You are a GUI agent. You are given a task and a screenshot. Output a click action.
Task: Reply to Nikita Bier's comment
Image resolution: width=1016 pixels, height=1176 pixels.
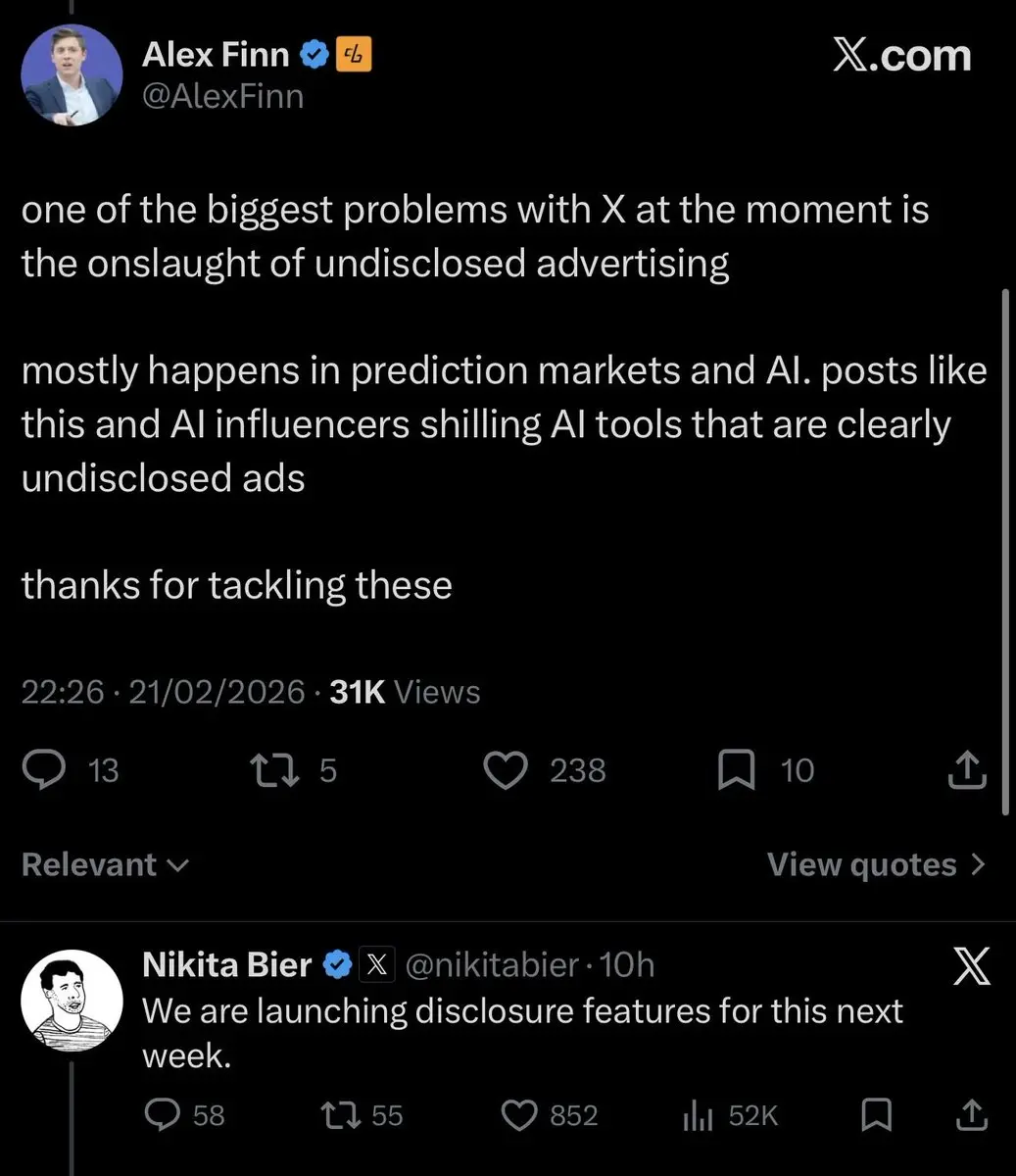[x=162, y=1114]
